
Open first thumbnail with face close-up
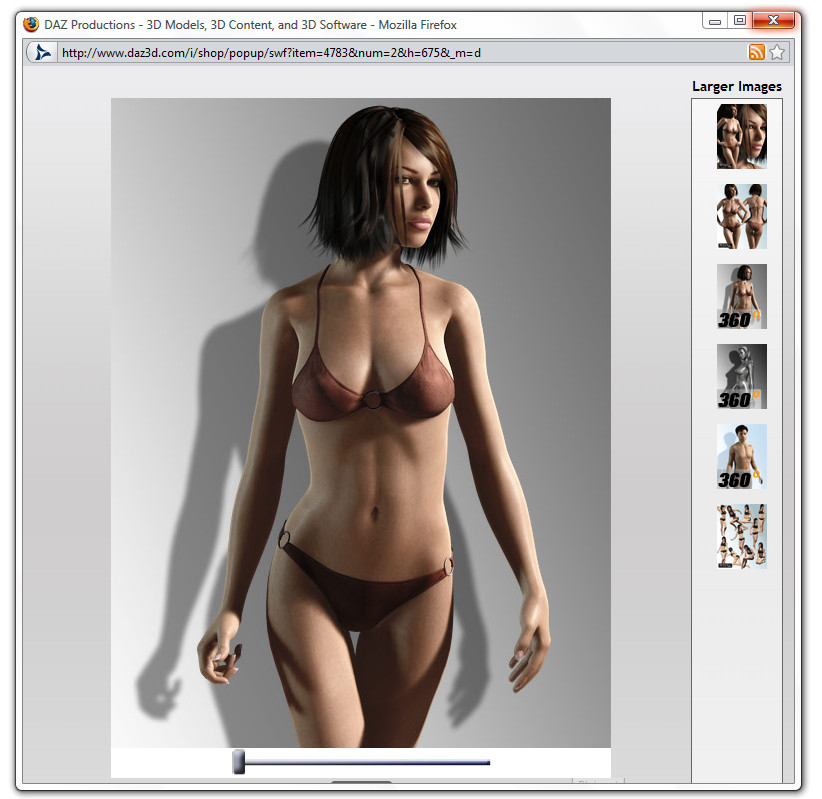[x=741, y=136]
